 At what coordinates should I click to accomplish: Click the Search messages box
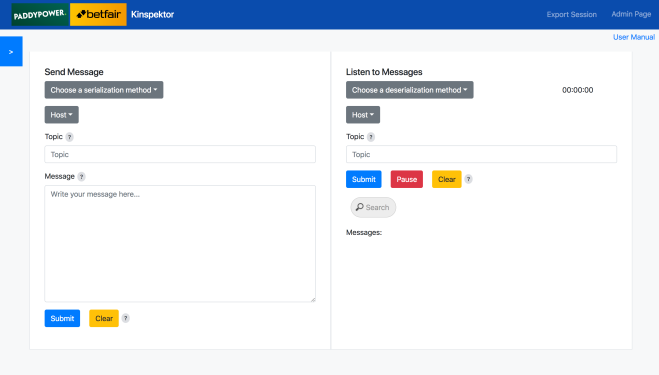[x=373, y=207]
